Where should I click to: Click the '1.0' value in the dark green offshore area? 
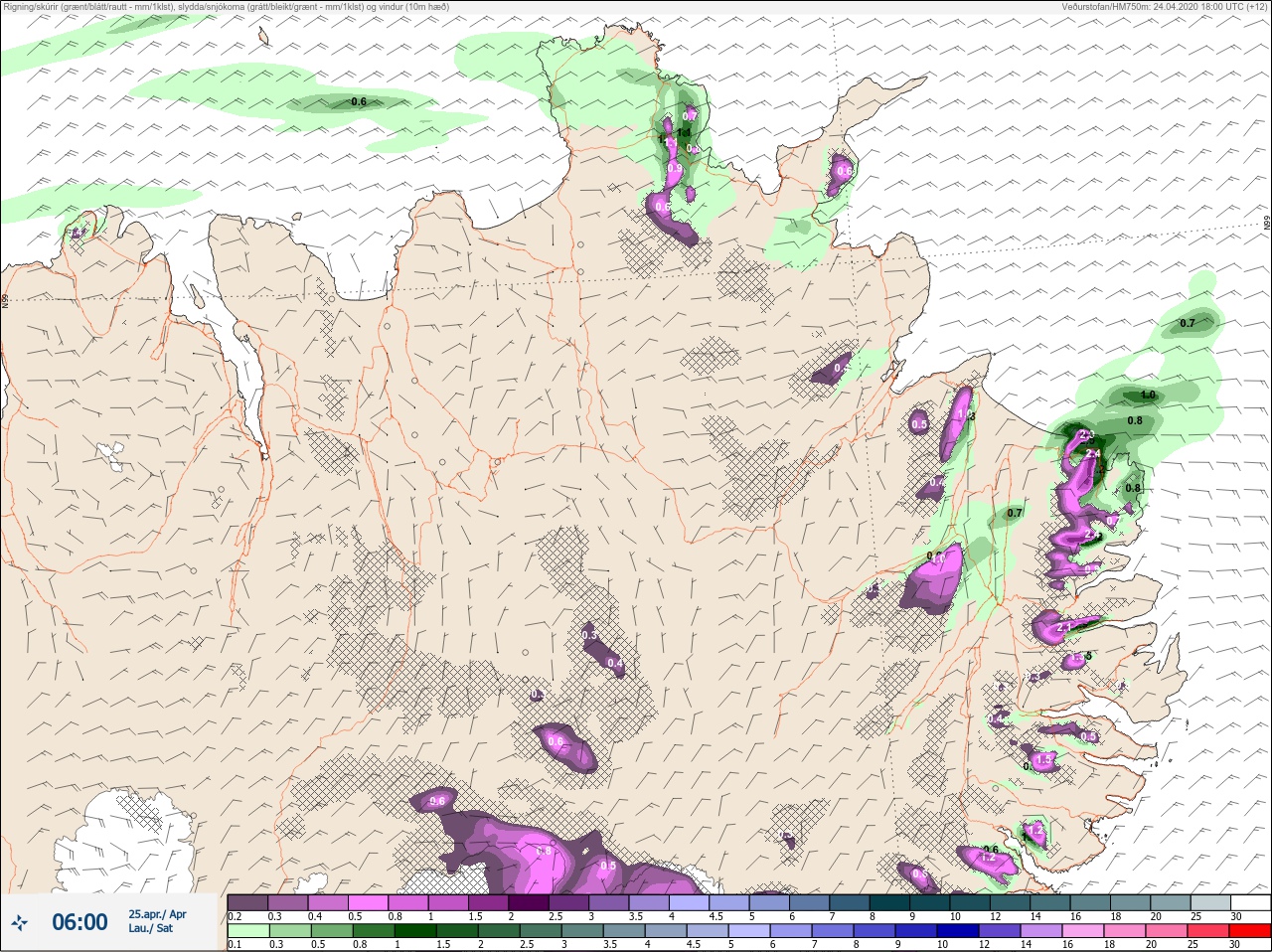coord(1148,396)
